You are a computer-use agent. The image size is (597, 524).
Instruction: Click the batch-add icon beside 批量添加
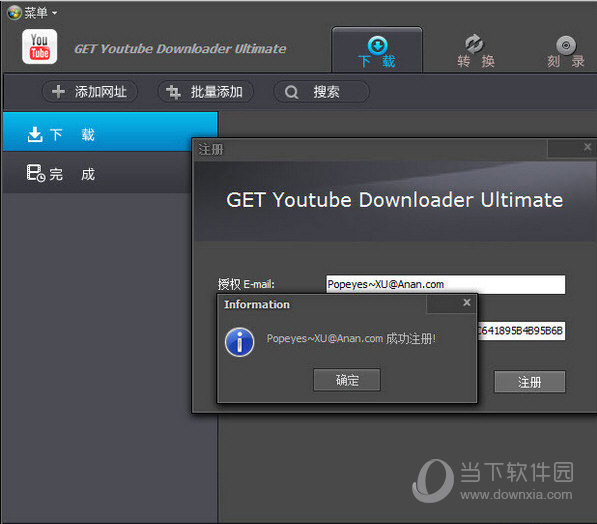point(174,92)
